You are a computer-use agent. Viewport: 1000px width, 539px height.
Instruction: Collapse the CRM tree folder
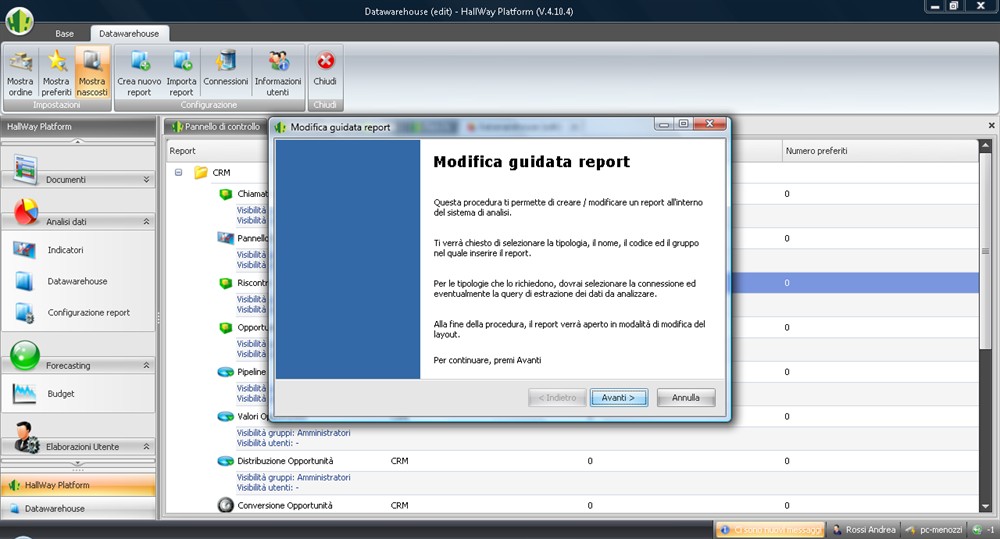(x=179, y=172)
